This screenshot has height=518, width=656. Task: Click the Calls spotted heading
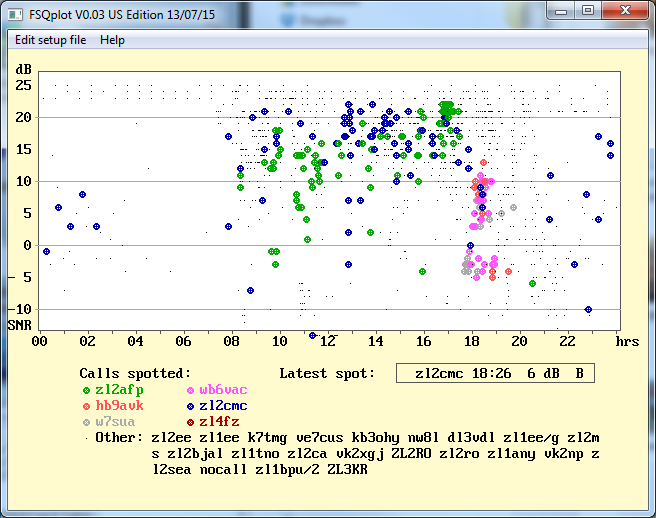pos(135,373)
